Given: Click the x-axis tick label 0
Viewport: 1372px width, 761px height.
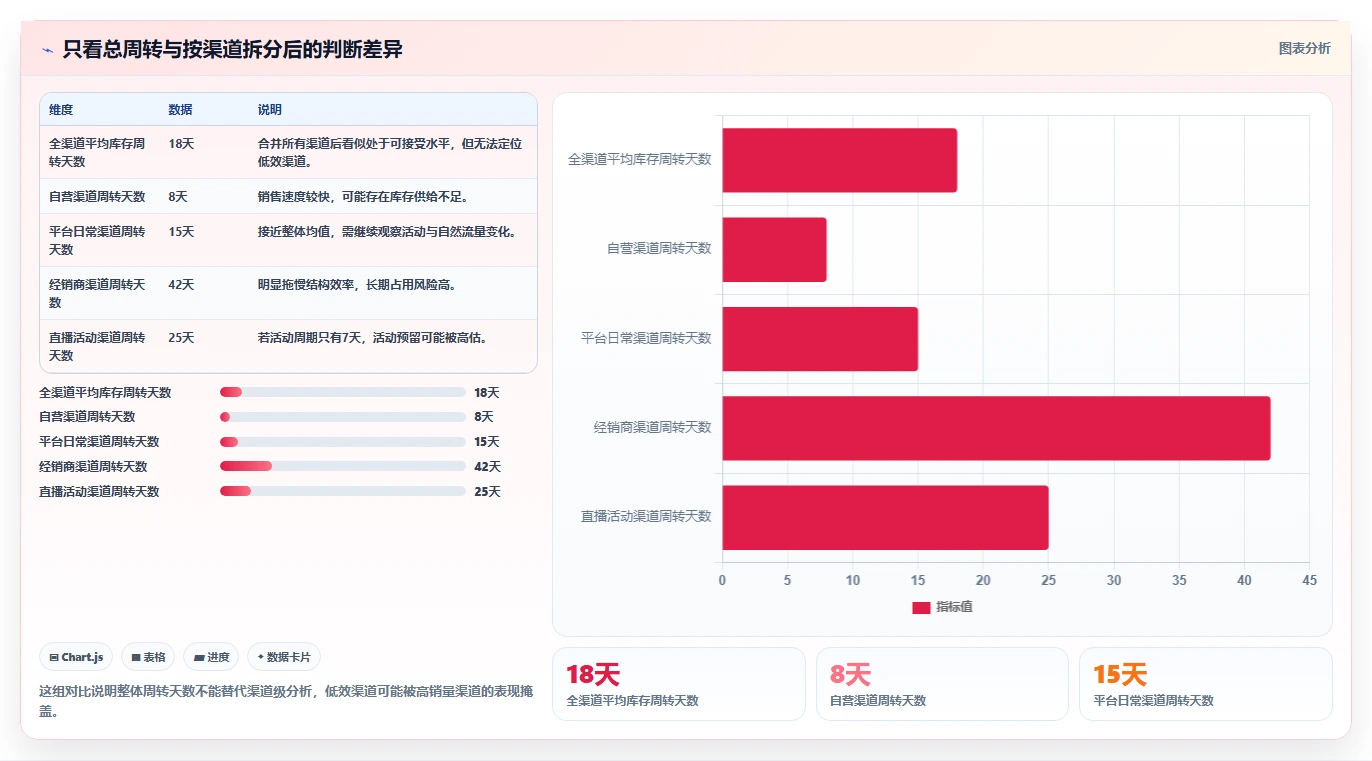Looking at the screenshot, I should coord(722,581).
